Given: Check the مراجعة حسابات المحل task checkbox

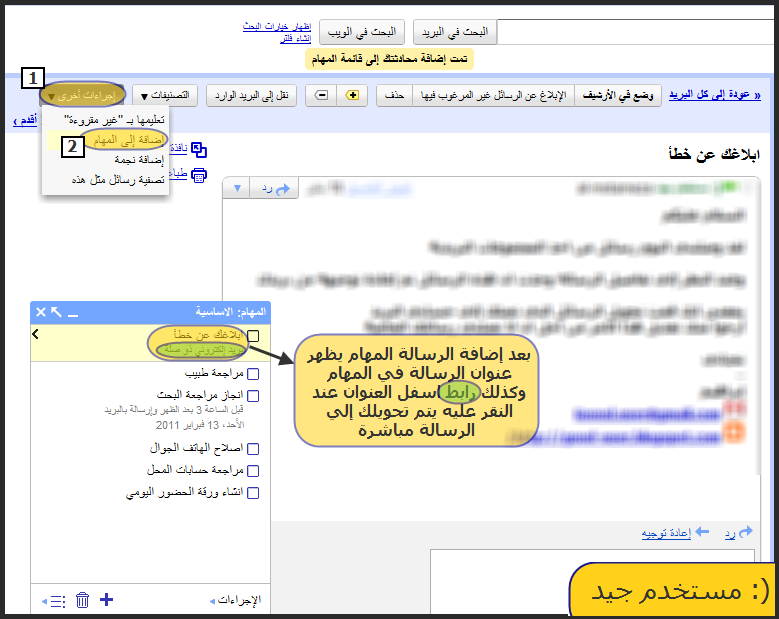Looking at the screenshot, I should [253, 470].
